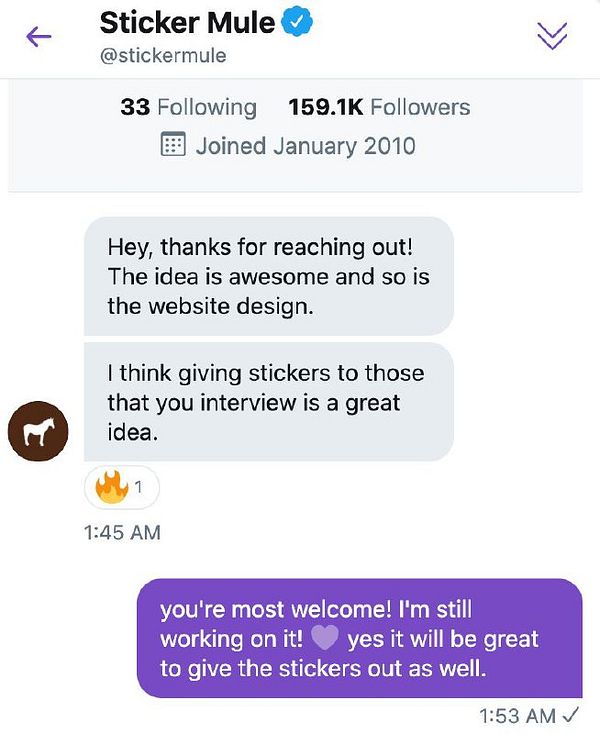Click the @stickermule handle
Screen dimensions: 600x734
click(x=163, y=56)
